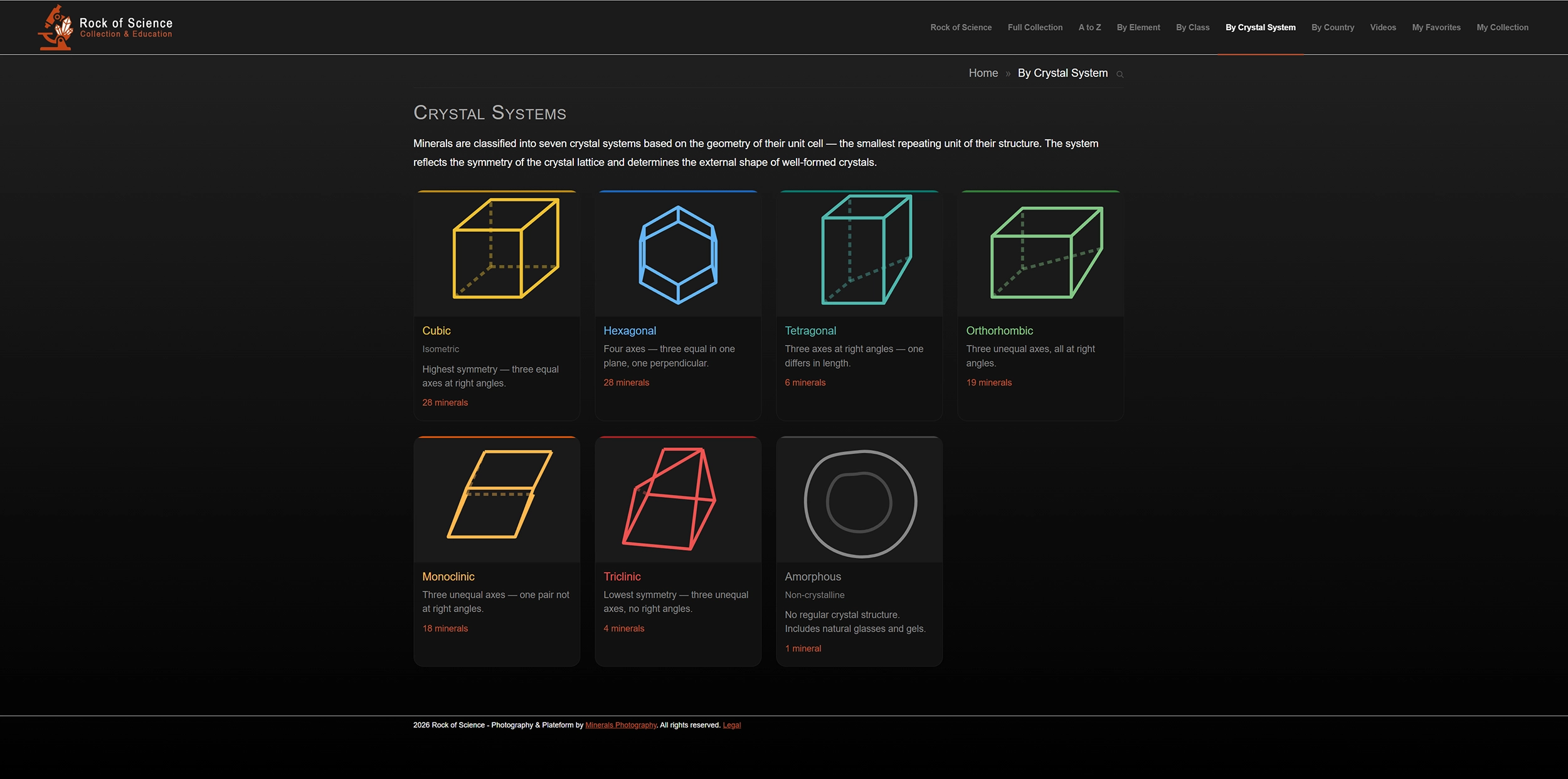Image resolution: width=1568 pixels, height=779 pixels.
Task: Open the blue Hexagonal prism diagram
Action: 678,255
